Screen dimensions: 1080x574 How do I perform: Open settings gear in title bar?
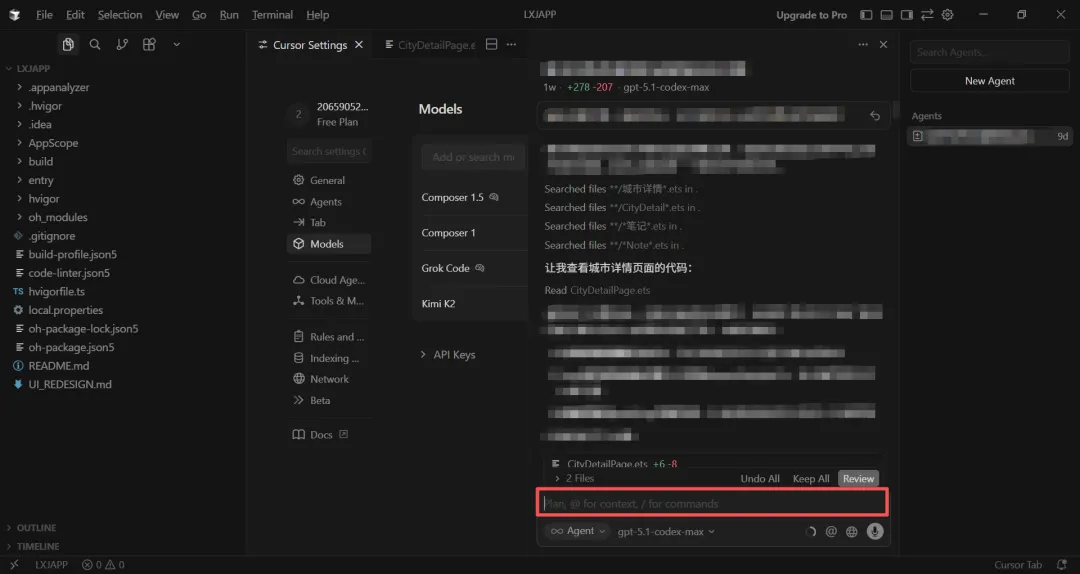tap(948, 14)
